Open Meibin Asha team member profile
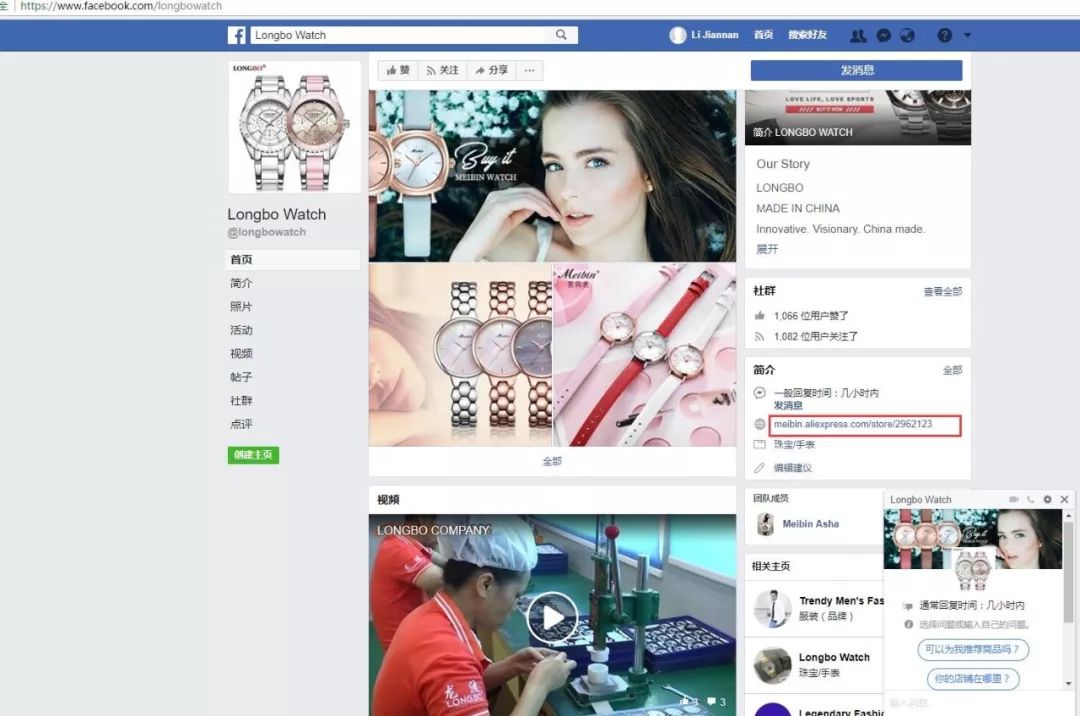The image size is (1080, 716). point(811,524)
